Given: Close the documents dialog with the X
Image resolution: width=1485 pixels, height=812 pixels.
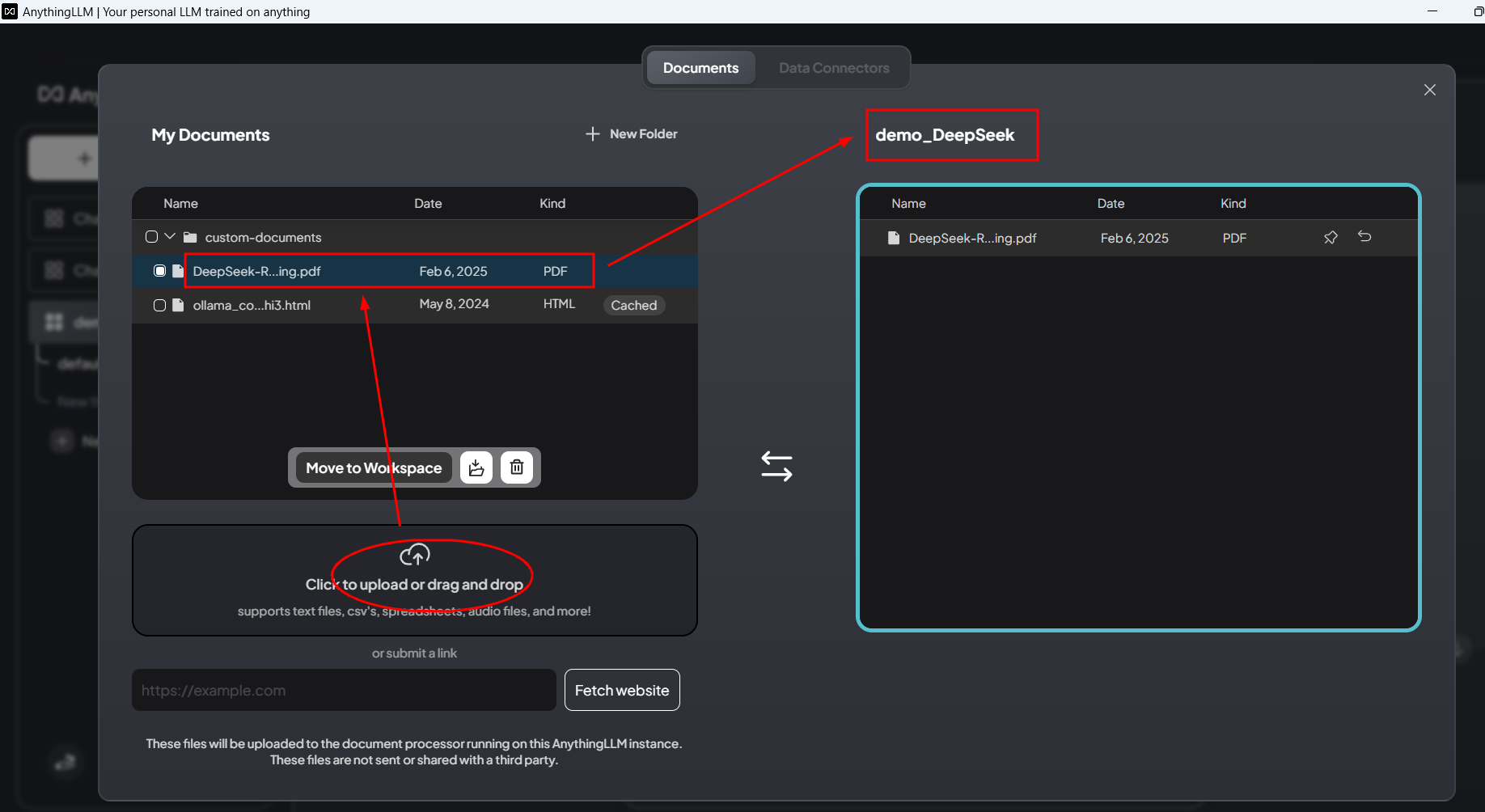Looking at the screenshot, I should tap(1430, 90).
